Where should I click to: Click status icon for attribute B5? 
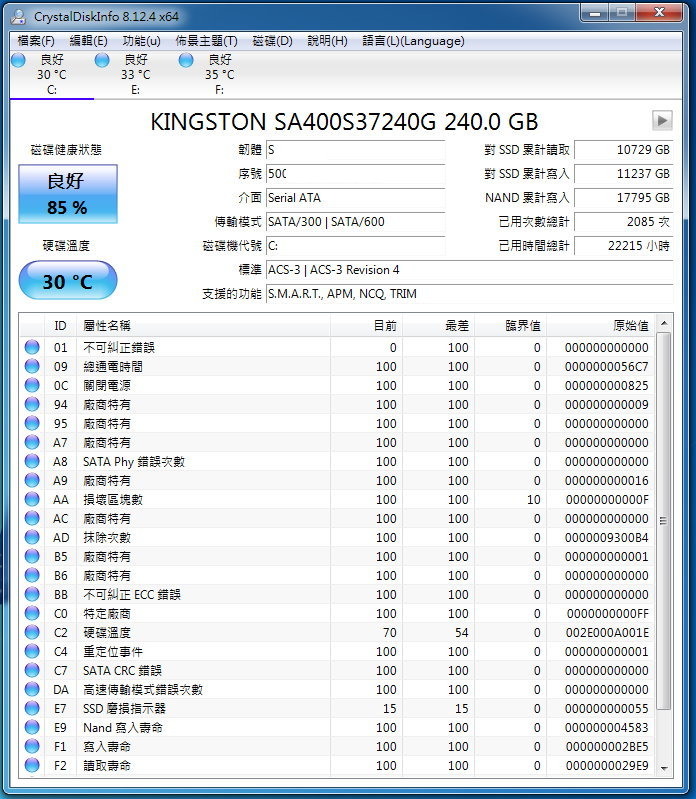point(32,556)
